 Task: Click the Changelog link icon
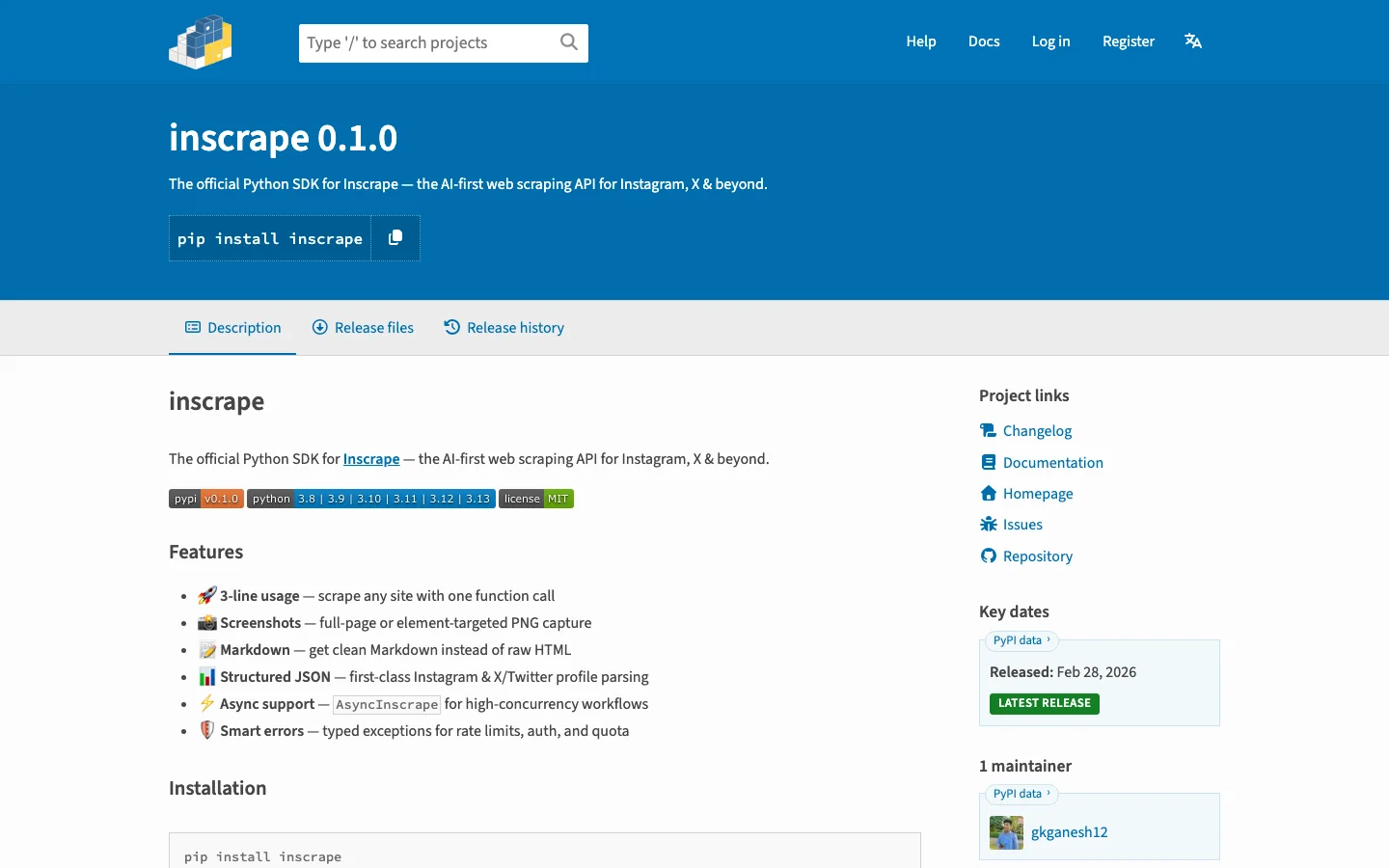coord(988,431)
